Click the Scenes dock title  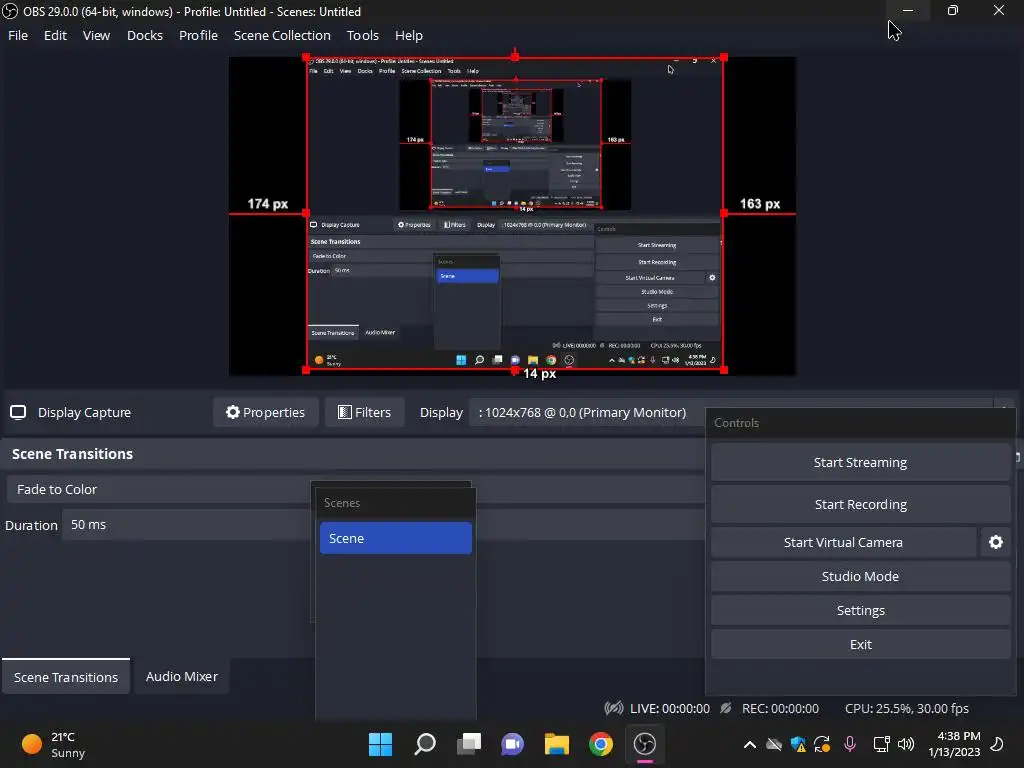click(x=342, y=503)
